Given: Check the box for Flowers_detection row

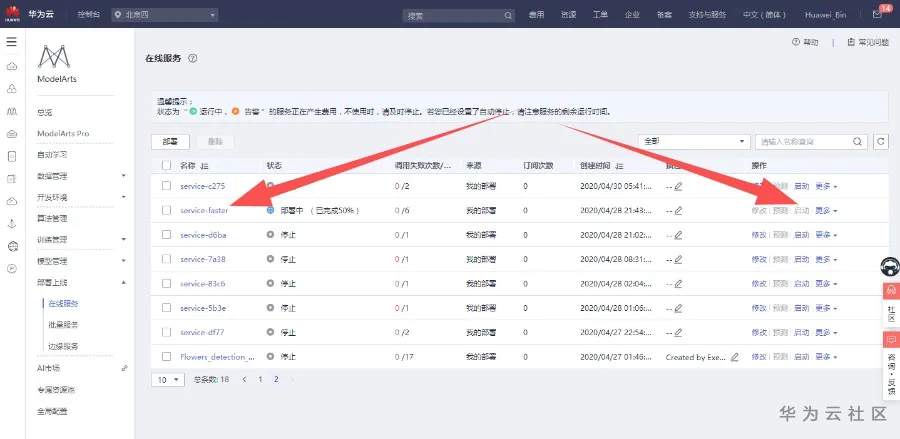Looking at the screenshot, I should [166, 356].
